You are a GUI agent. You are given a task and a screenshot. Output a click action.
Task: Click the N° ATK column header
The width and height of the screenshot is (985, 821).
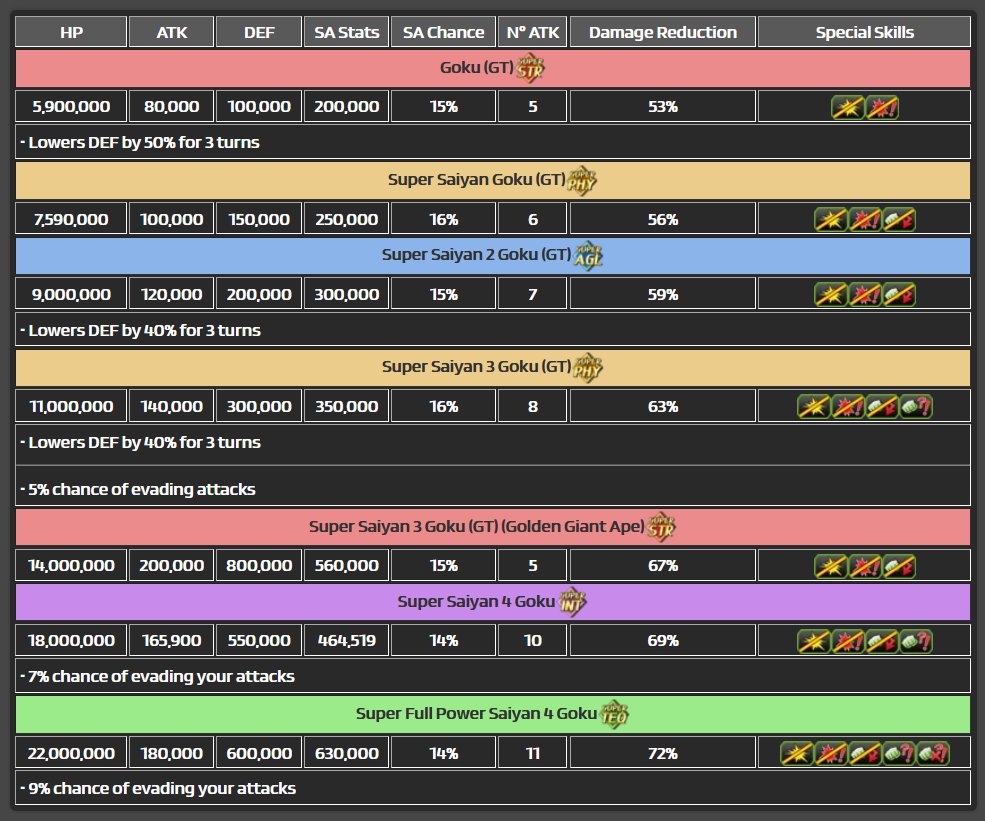pos(533,32)
